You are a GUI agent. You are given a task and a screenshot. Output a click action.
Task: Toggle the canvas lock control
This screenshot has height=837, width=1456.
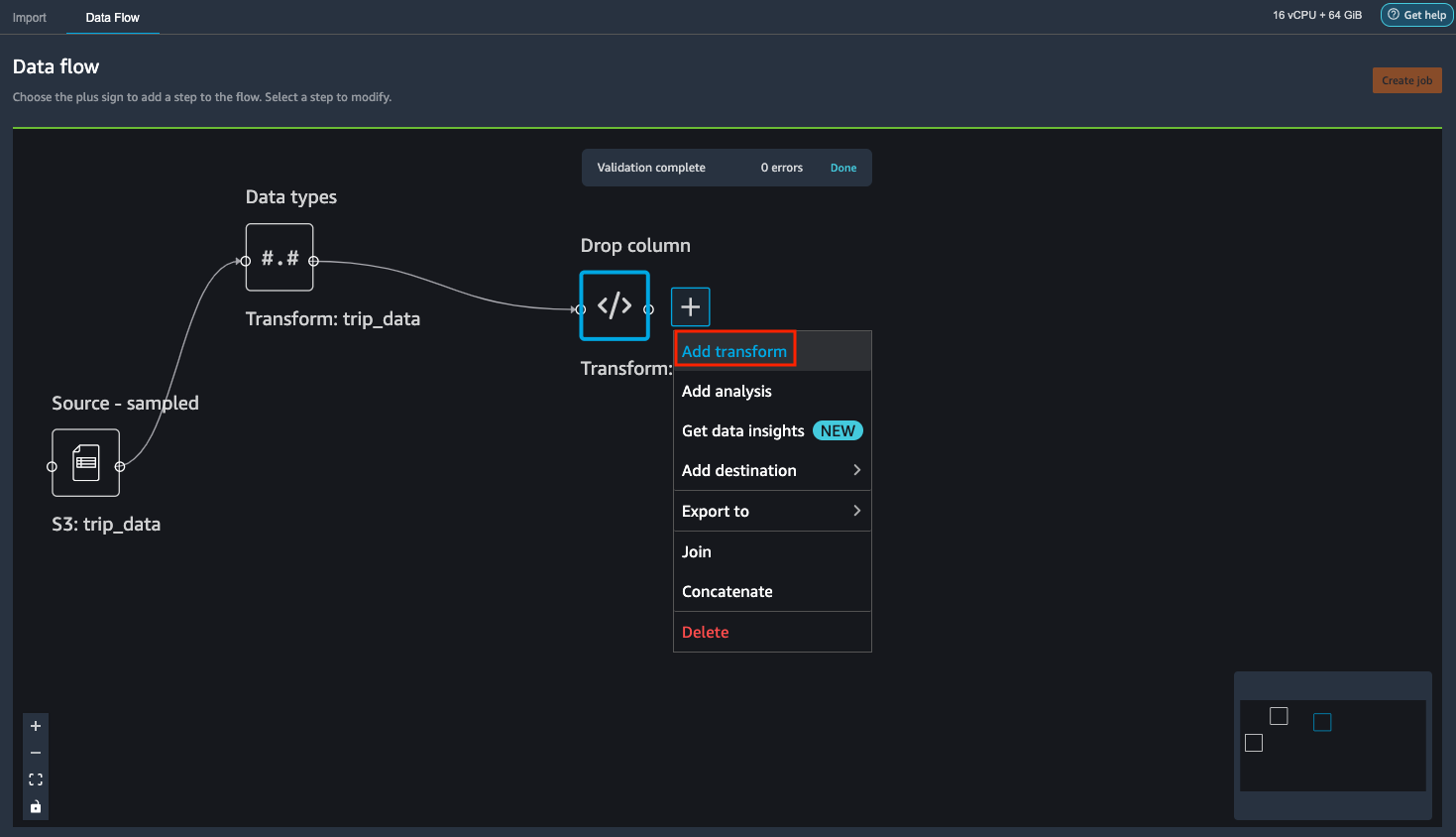click(x=35, y=806)
